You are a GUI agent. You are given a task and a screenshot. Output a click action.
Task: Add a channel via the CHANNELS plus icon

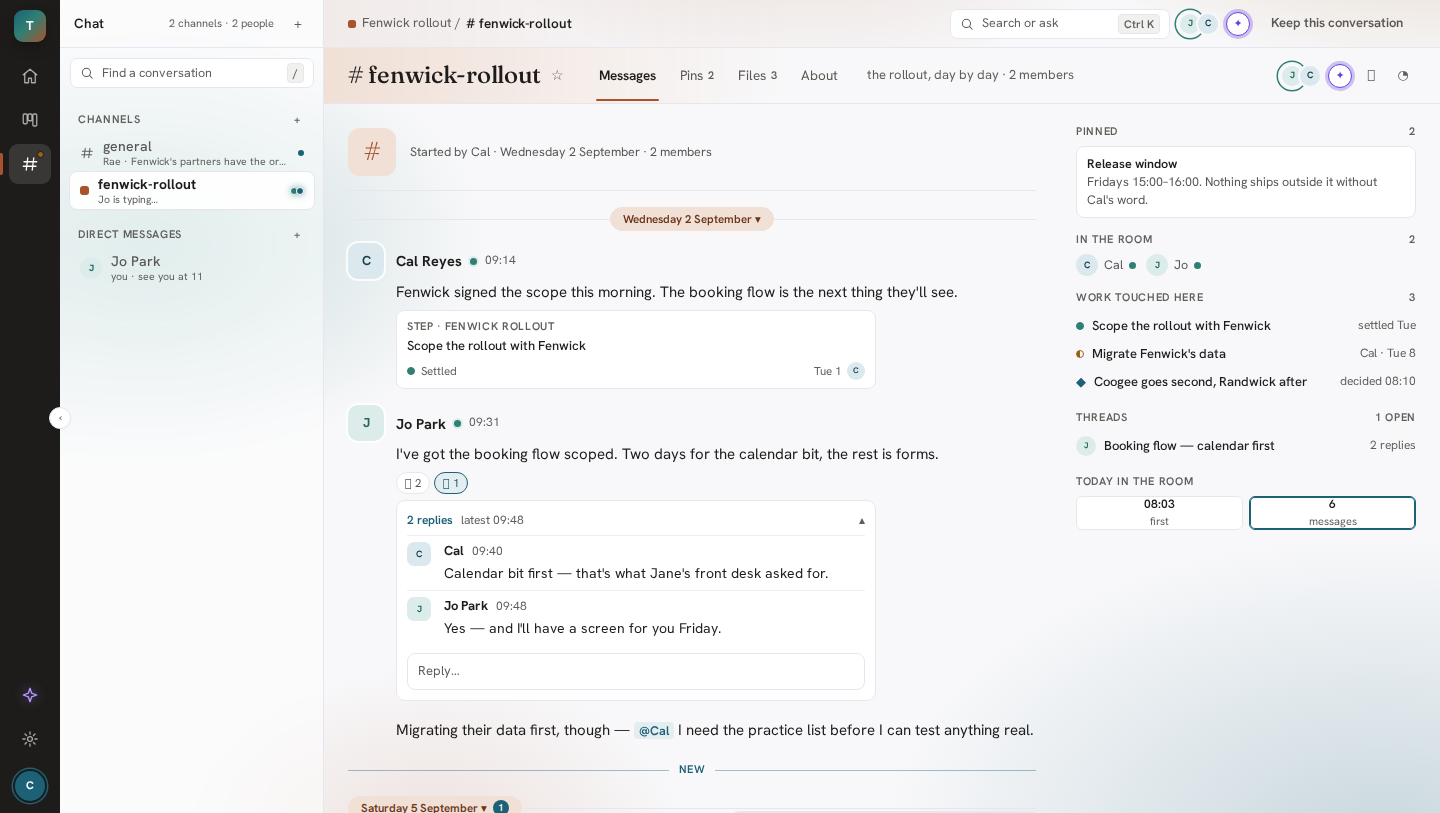297,120
